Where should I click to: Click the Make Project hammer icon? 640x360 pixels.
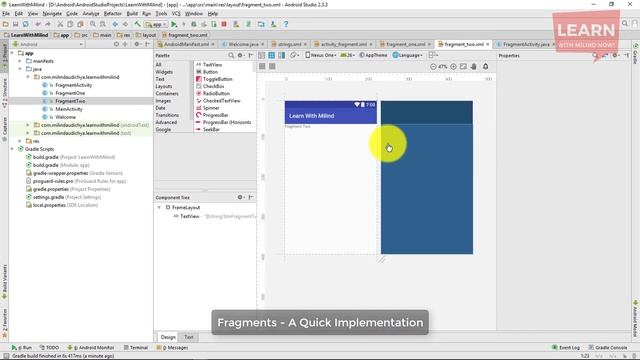point(138,24)
